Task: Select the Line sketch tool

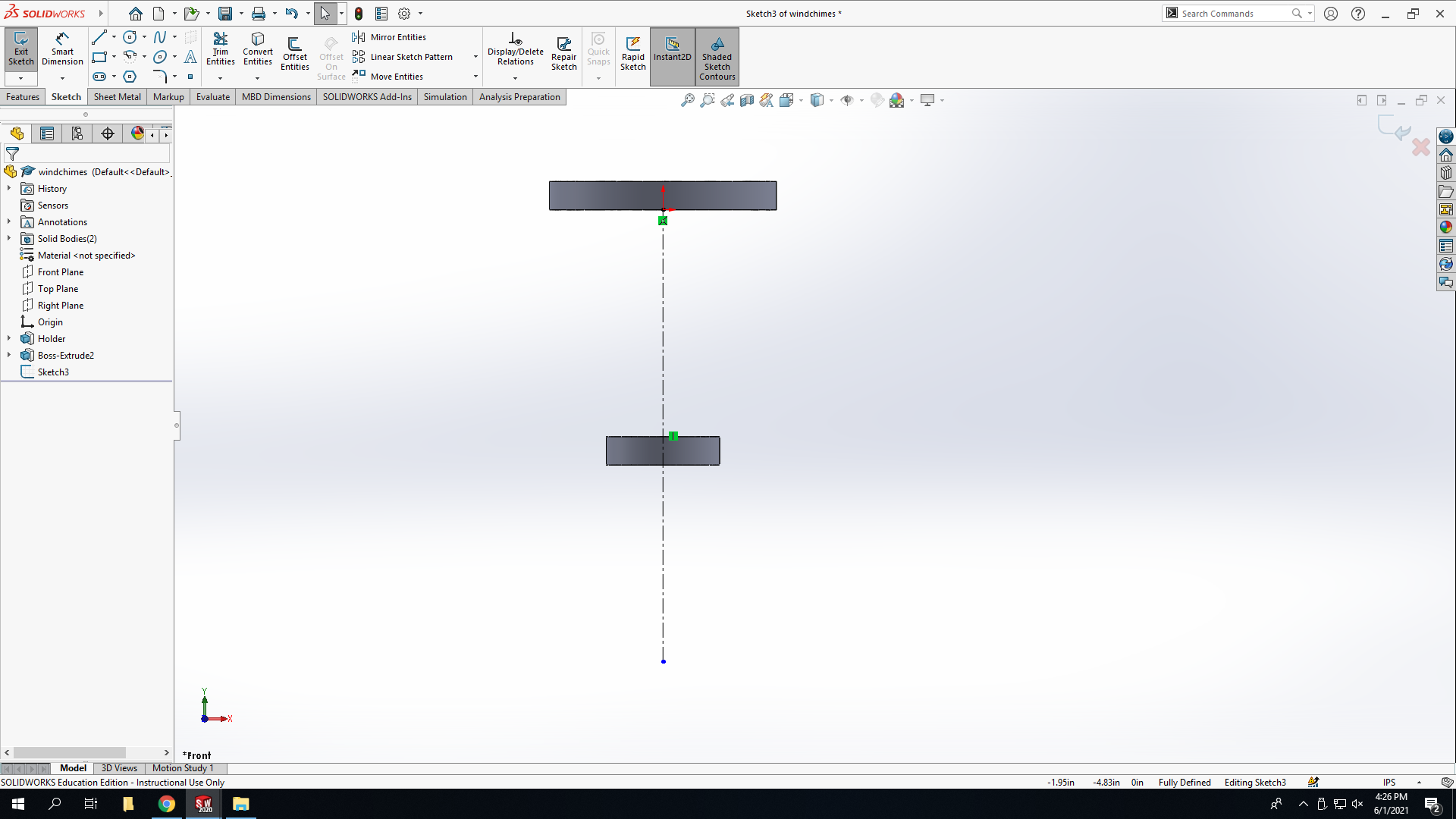Action: click(99, 37)
